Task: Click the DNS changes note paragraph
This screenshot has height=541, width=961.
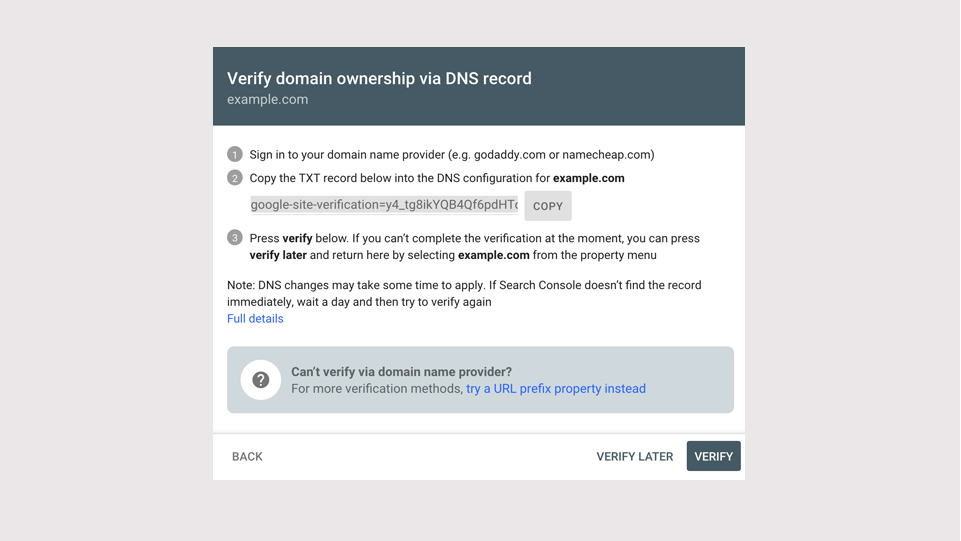Action: coord(465,293)
